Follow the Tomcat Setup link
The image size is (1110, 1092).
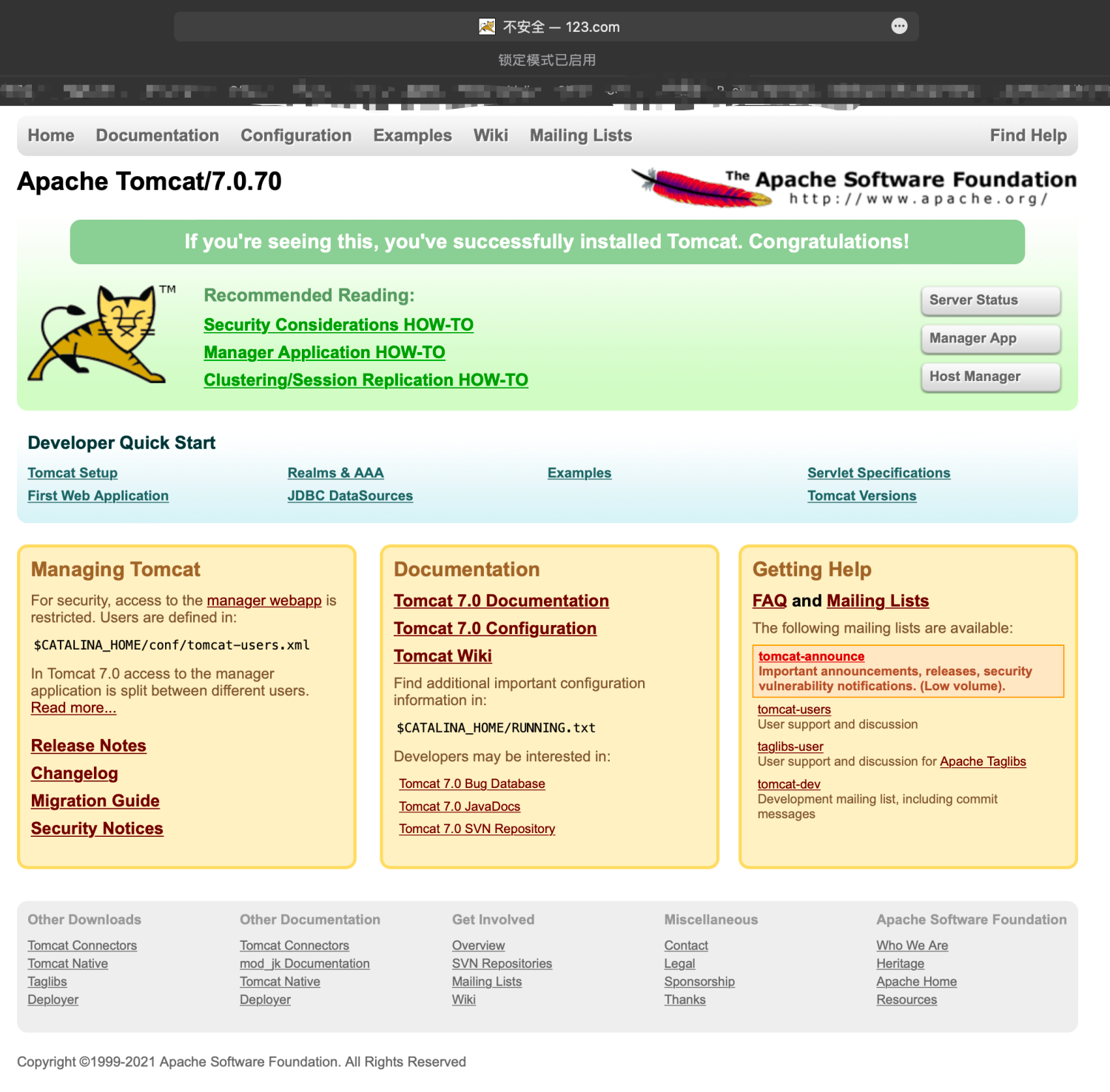(73, 473)
